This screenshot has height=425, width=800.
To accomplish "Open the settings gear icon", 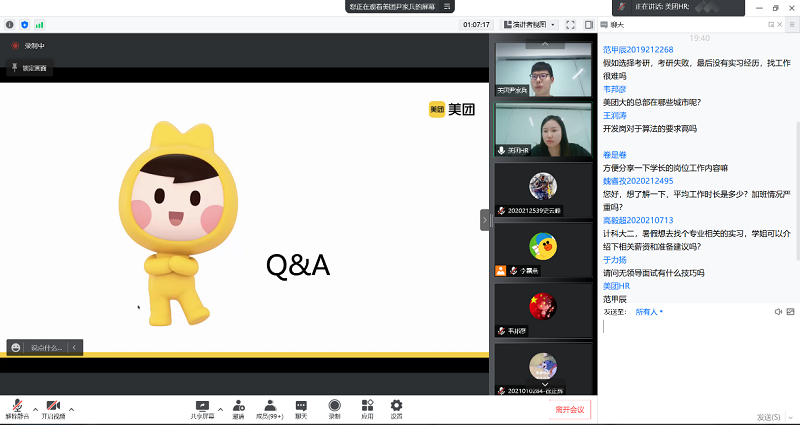I will [396, 406].
